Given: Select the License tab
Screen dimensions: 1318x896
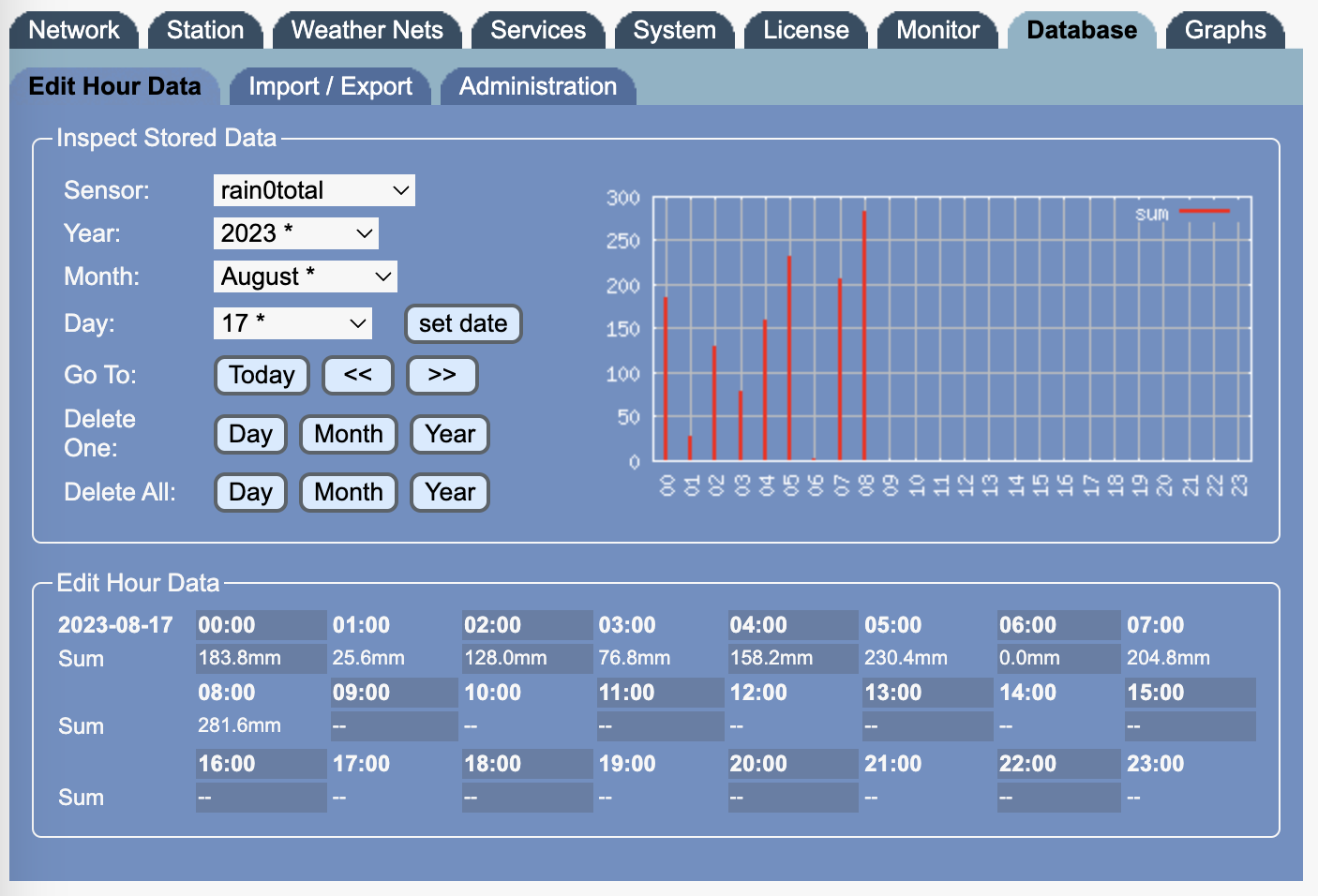Looking at the screenshot, I should coord(806,30).
